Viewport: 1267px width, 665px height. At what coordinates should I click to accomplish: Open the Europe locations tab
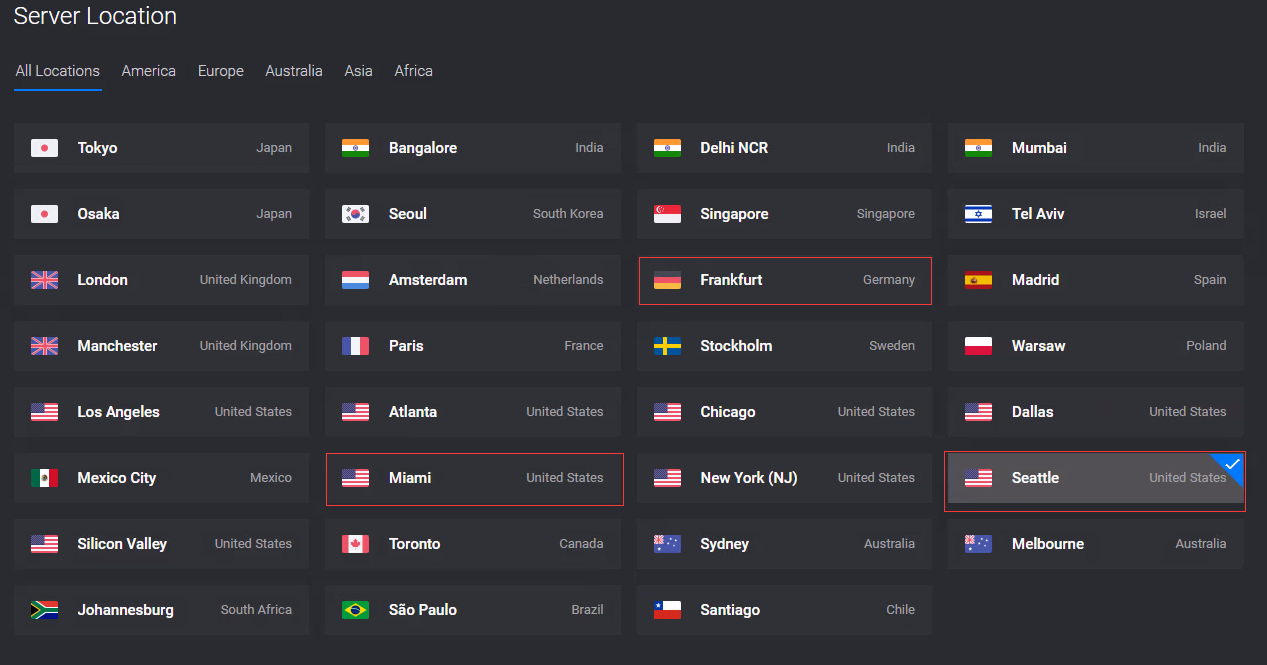(221, 71)
